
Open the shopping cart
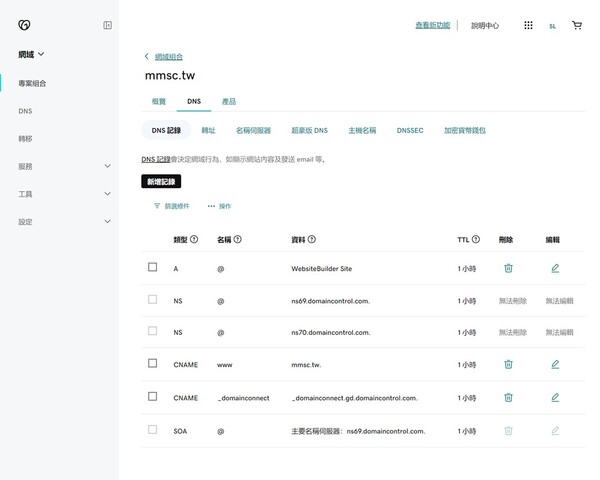(577, 25)
